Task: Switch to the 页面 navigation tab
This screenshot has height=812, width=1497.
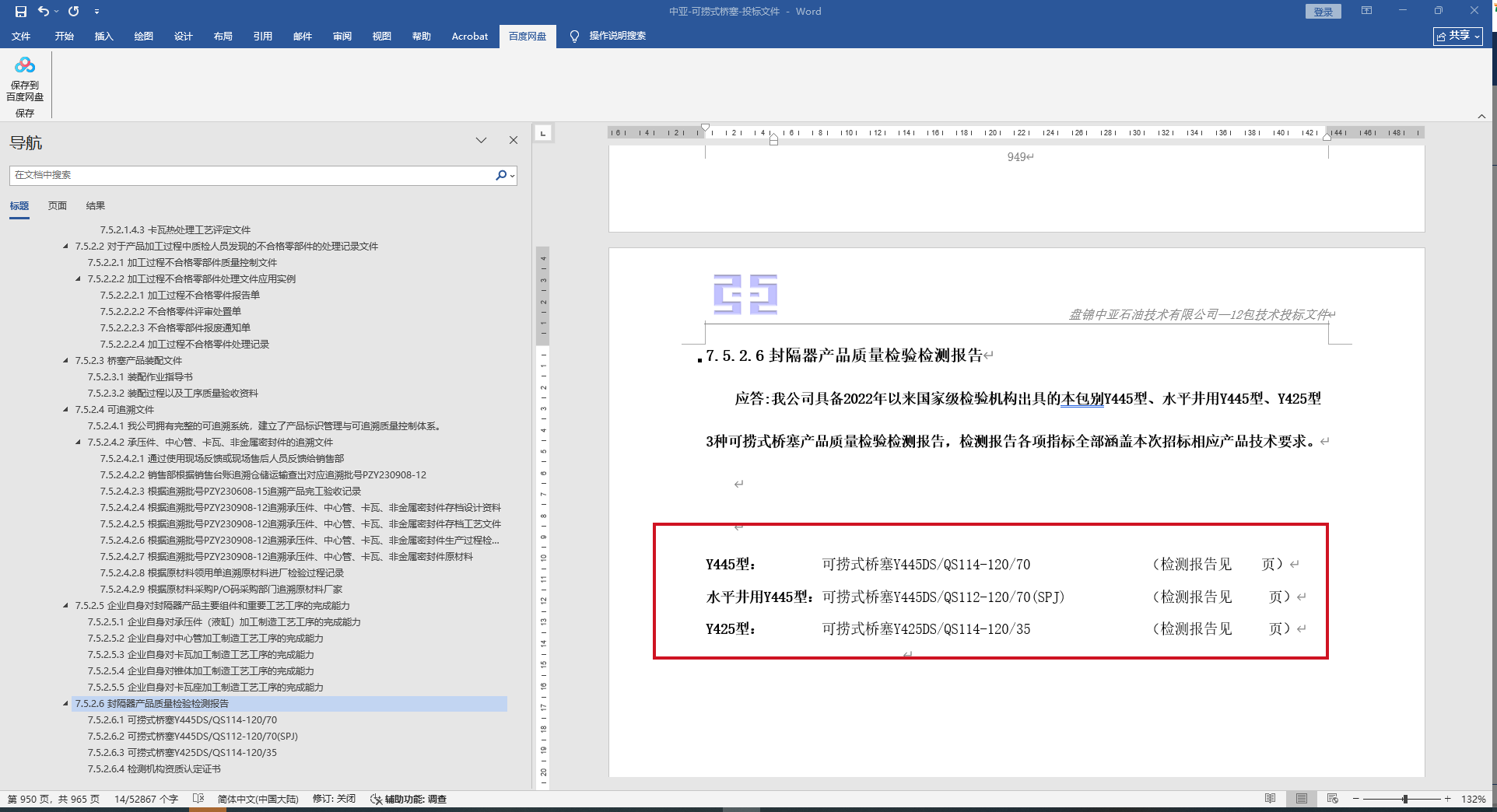Action: tap(58, 206)
